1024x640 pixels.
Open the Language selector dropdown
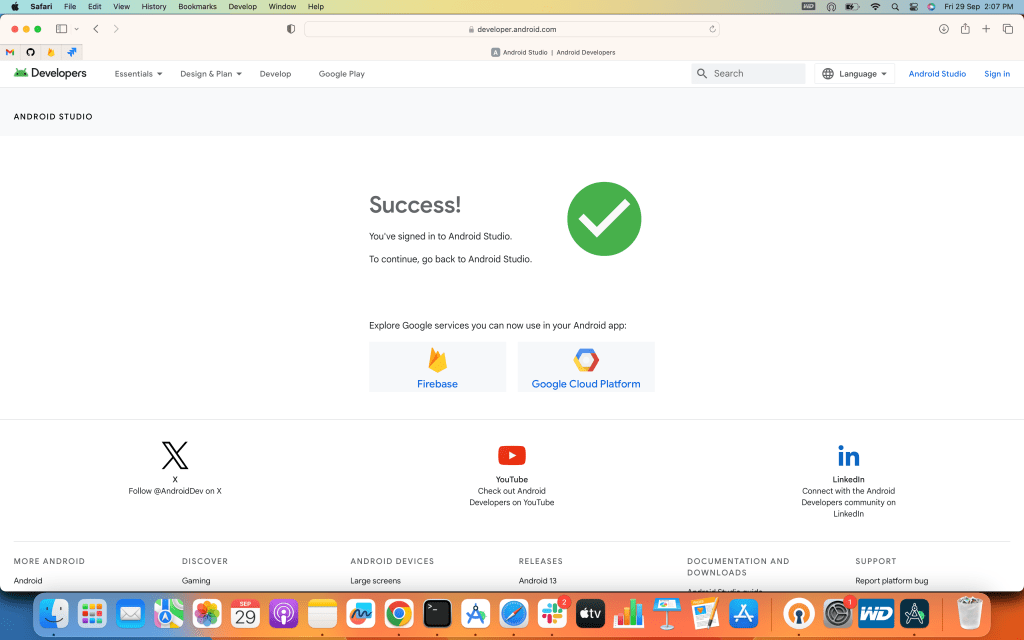point(855,74)
